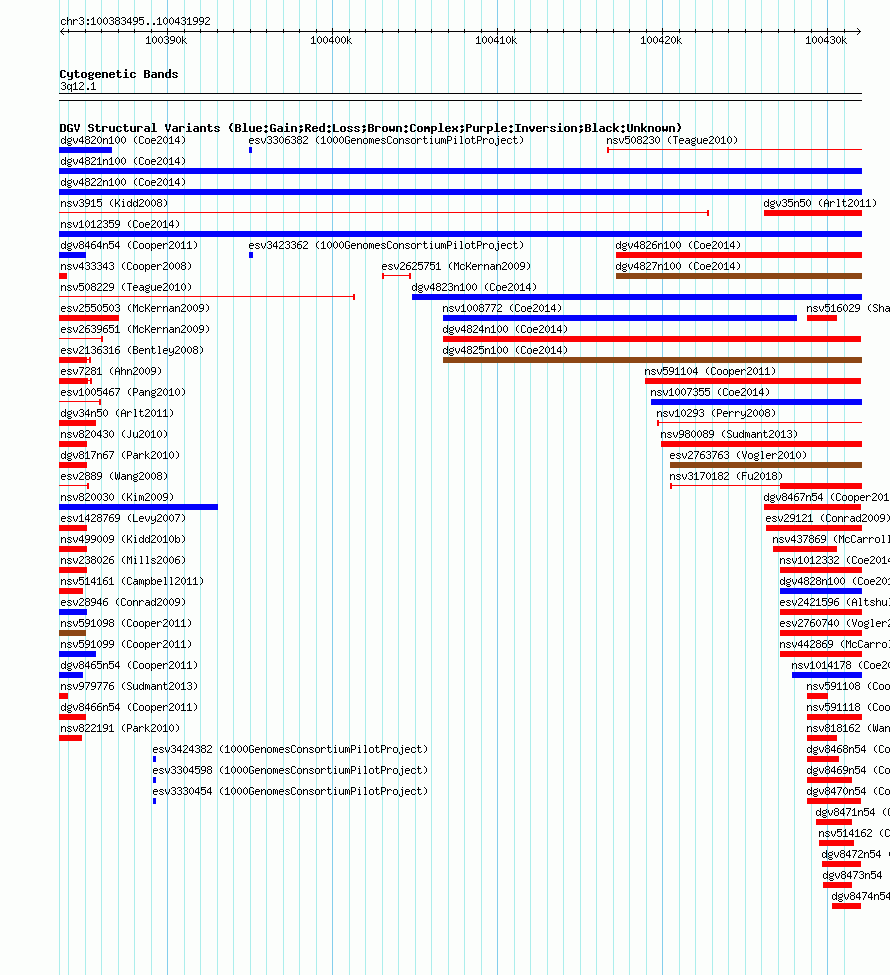Select esv29121 (Conrad2009) variant
Viewport: 890px width, 975px height.
827,519
